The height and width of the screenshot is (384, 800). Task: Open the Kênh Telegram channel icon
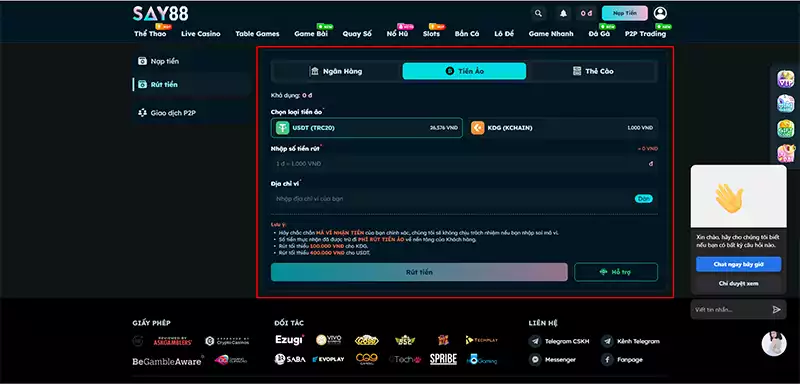tap(607, 341)
